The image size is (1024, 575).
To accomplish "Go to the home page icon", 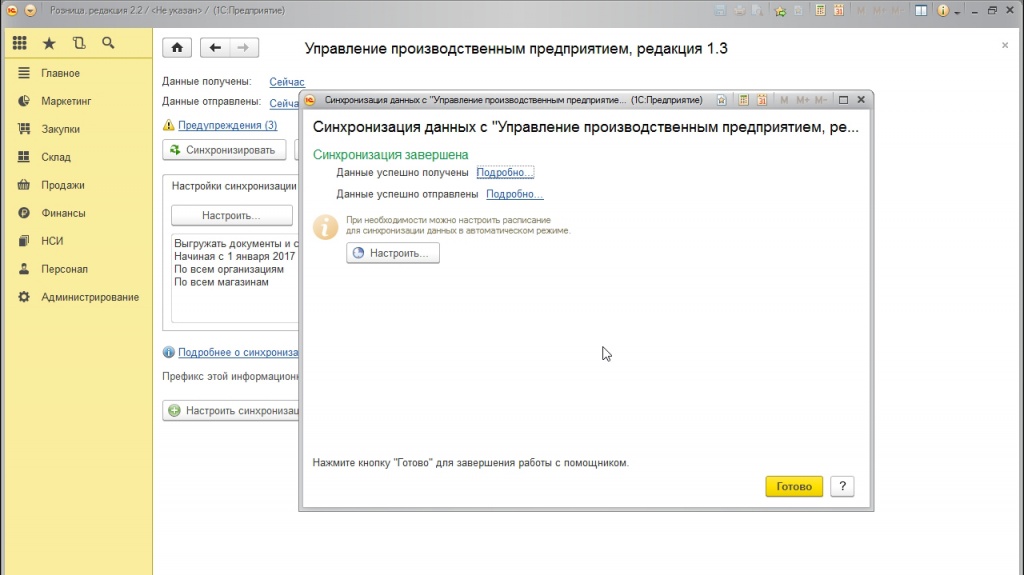I will click(x=177, y=48).
